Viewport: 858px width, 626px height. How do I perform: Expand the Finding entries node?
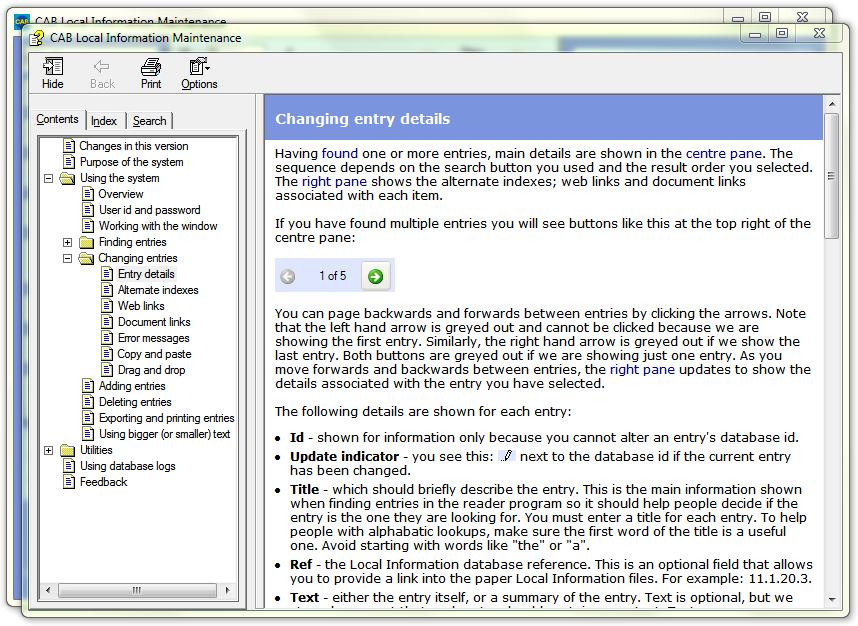point(67,242)
